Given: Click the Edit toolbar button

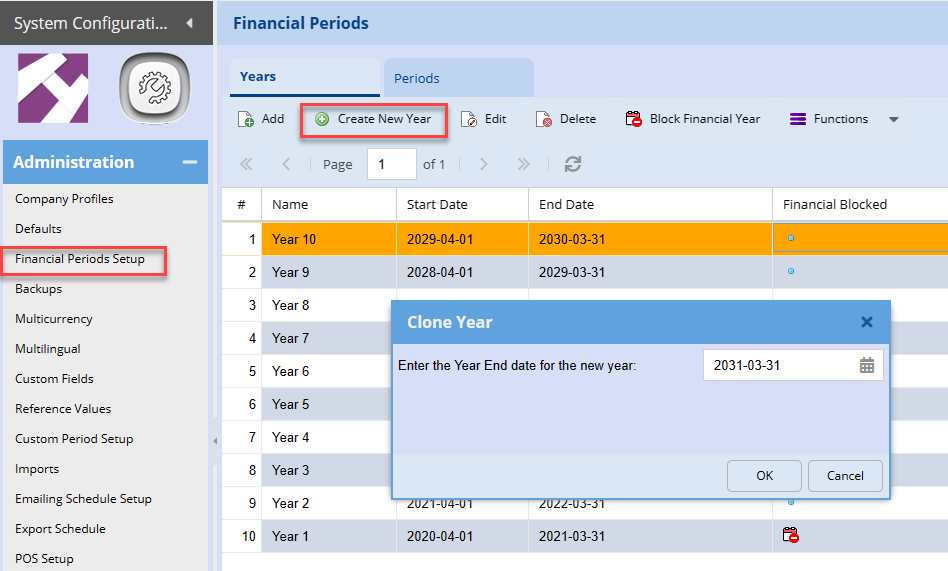Looking at the screenshot, I should pyautogui.click(x=484, y=119).
